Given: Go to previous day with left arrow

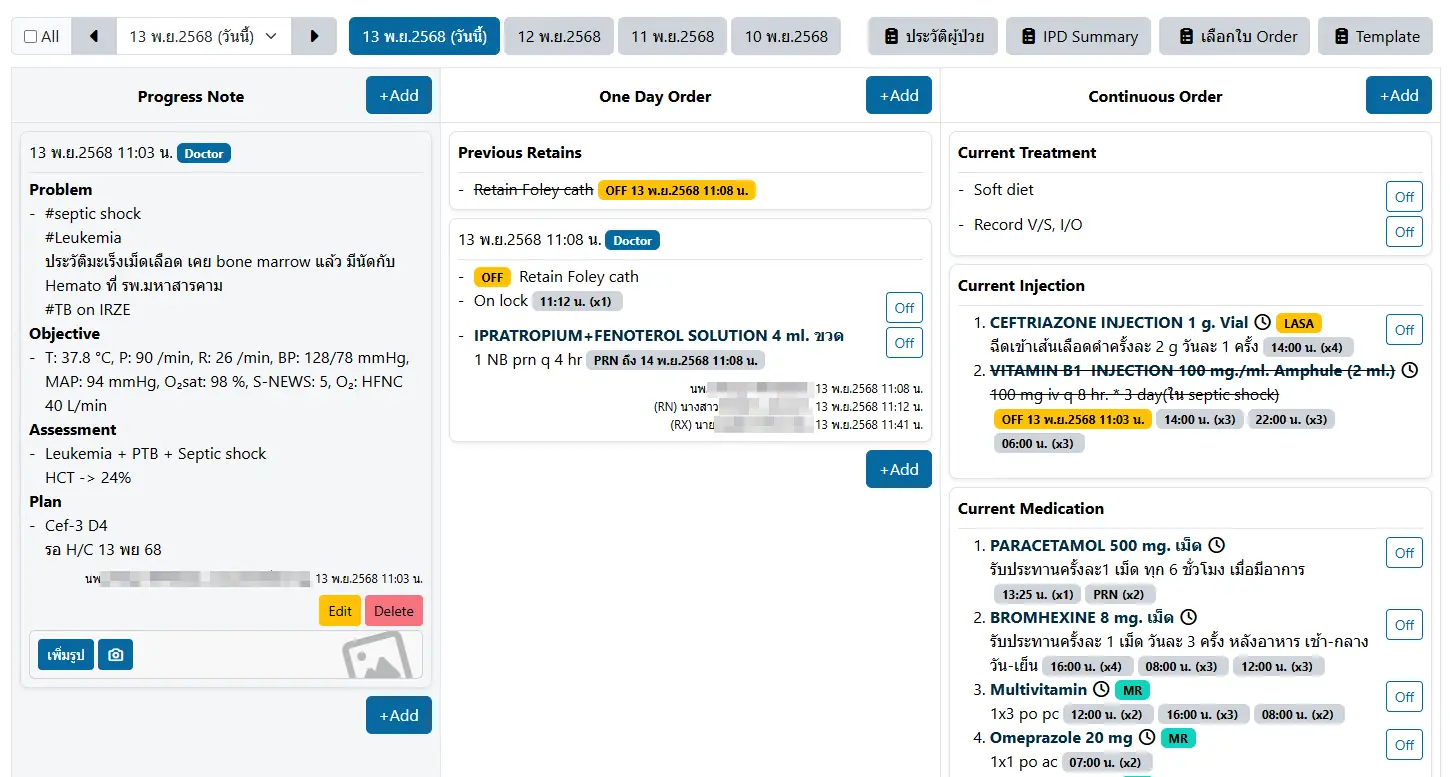Looking at the screenshot, I should click(x=94, y=37).
